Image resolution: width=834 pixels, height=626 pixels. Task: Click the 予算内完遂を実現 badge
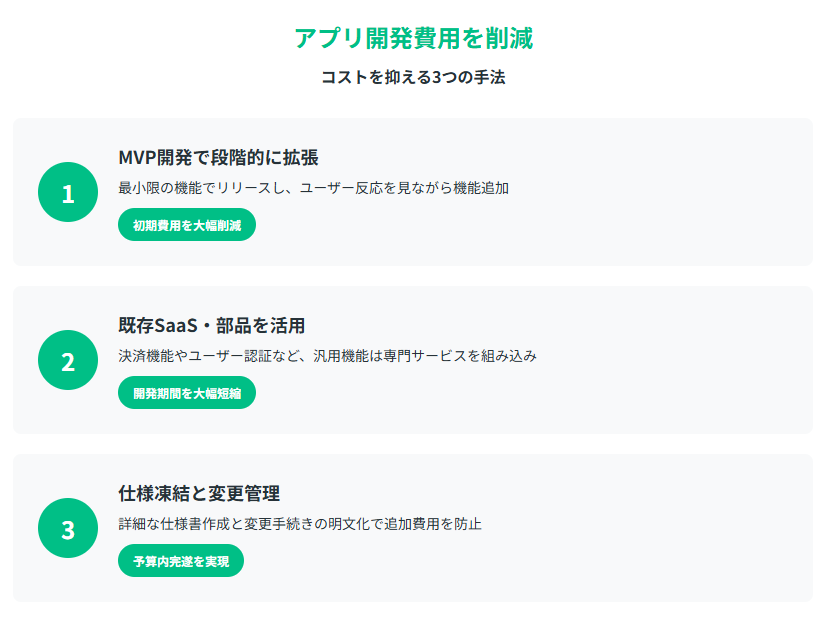pyautogui.click(x=181, y=561)
